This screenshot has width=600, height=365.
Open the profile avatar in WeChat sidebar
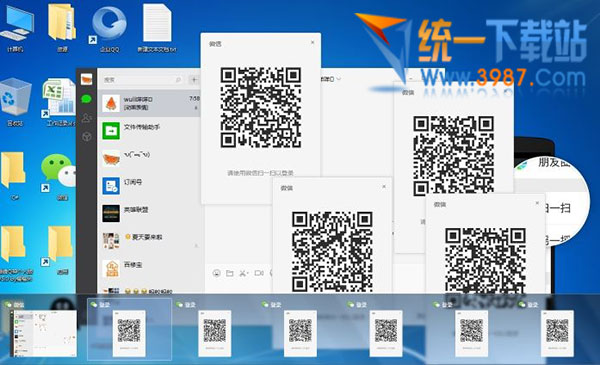tap(86, 79)
